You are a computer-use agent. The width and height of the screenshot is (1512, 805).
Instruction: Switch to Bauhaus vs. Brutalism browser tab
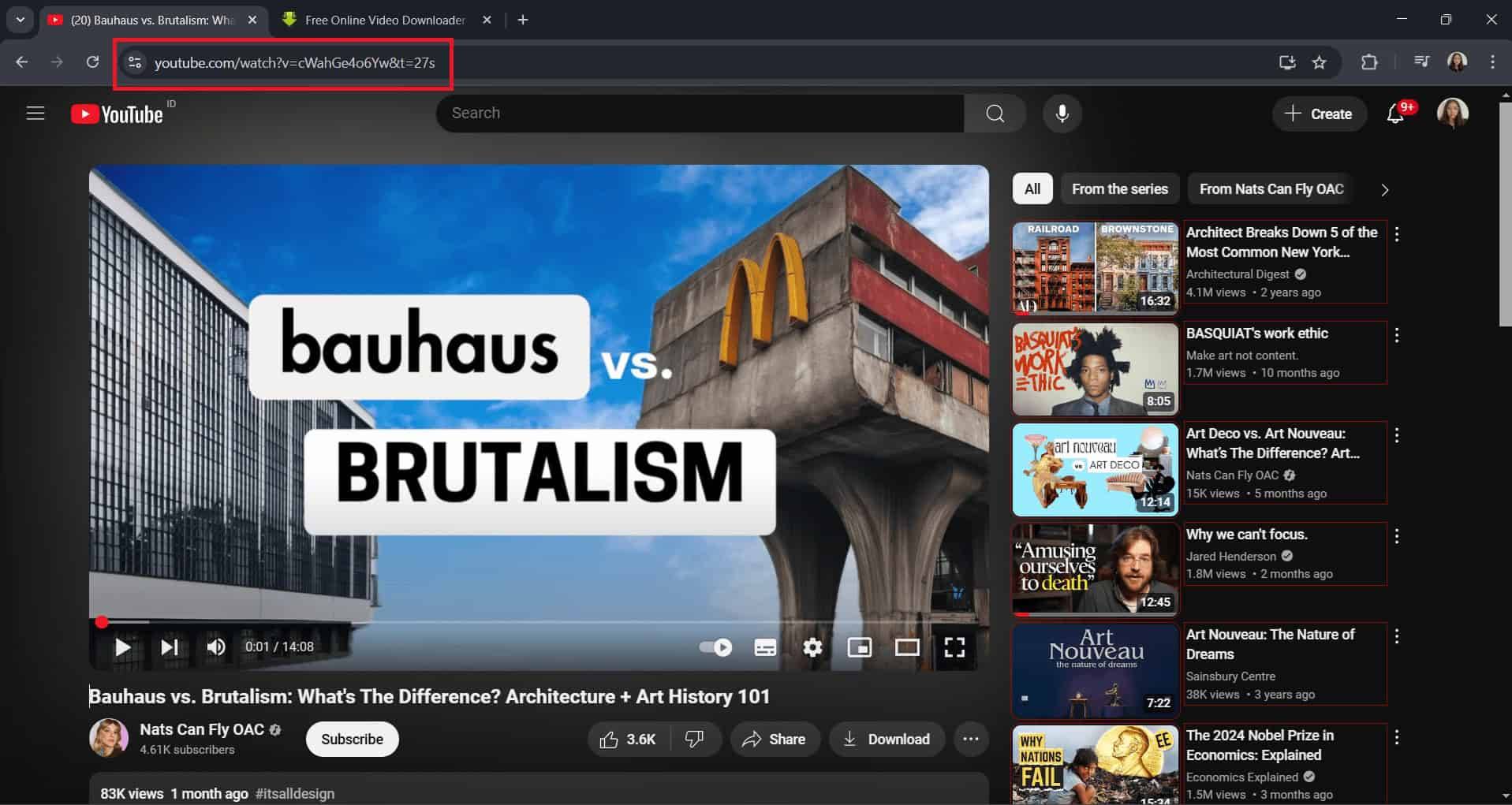(x=151, y=20)
